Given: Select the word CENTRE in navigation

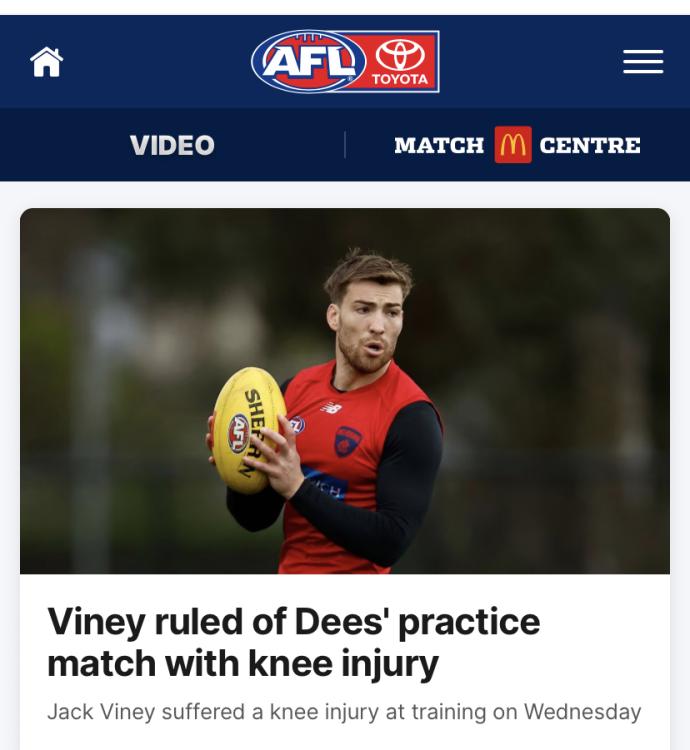Looking at the screenshot, I should [x=590, y=145].
